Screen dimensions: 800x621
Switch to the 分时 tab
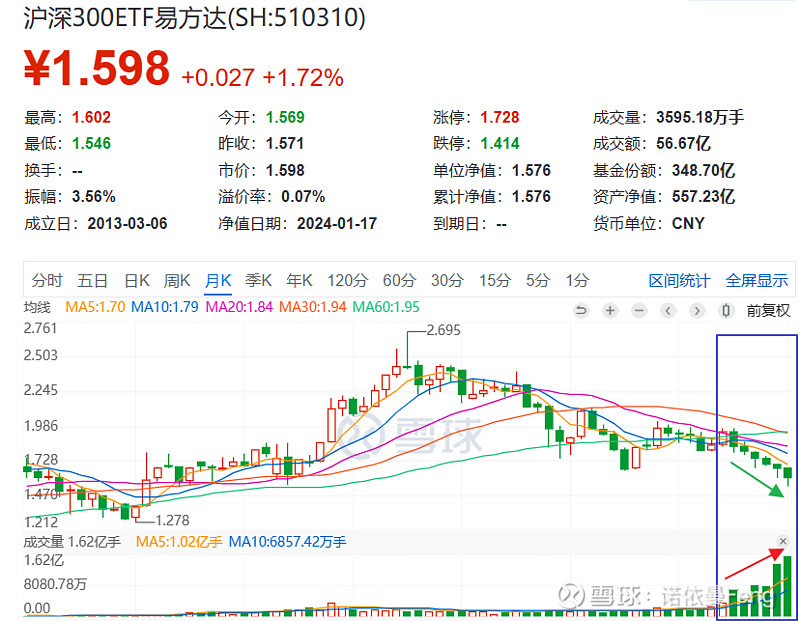point(47,280)
